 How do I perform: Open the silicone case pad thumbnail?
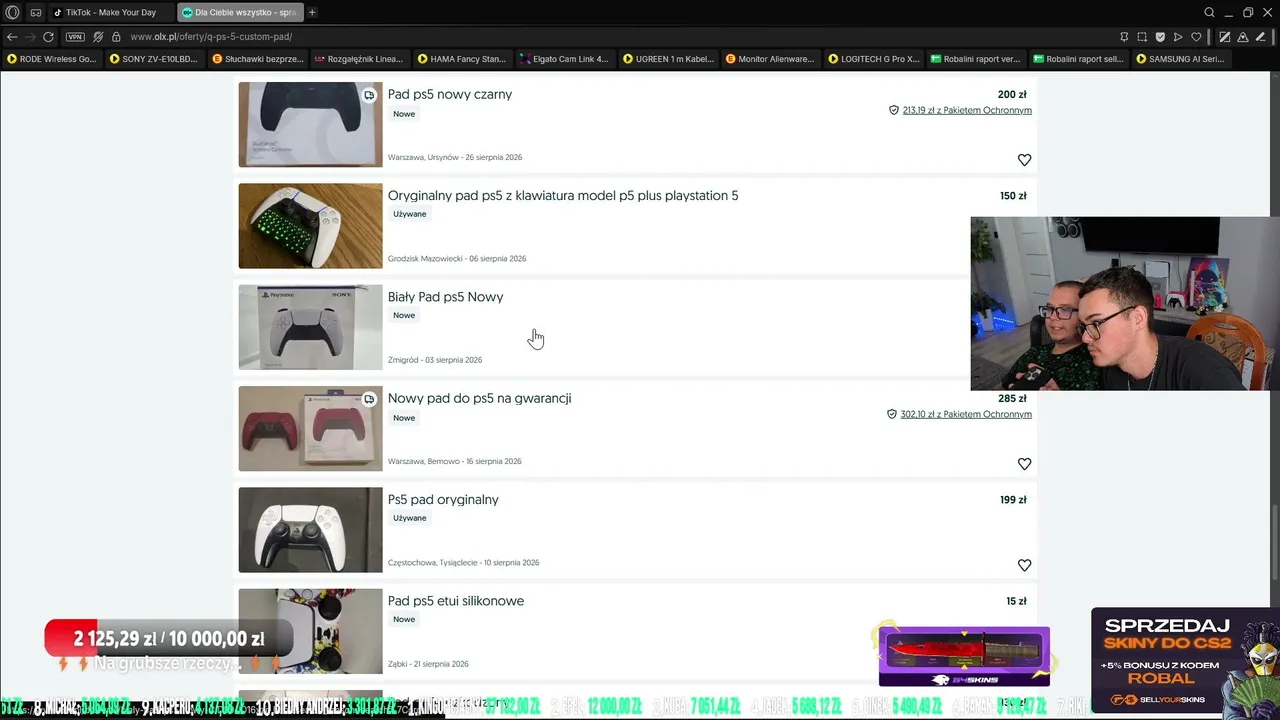coord(310,631)
